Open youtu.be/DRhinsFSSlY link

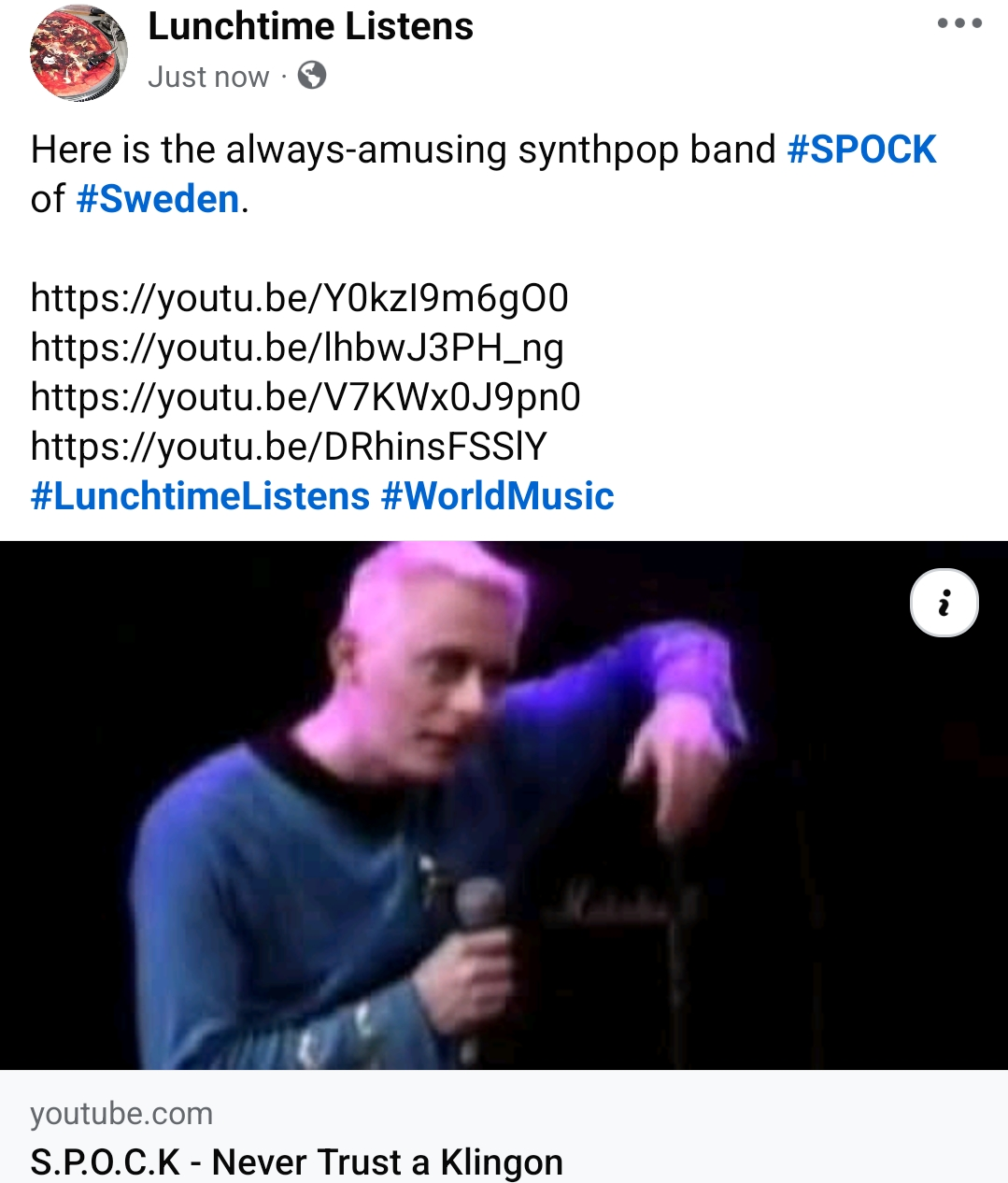[289, 447]
